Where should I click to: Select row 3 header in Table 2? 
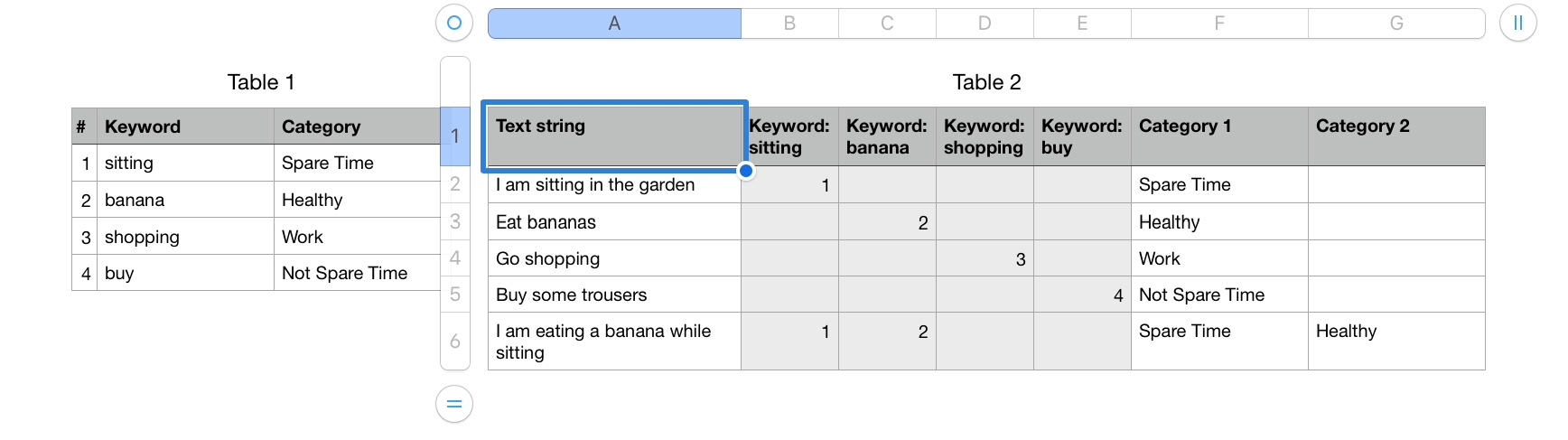click(455, 221)
